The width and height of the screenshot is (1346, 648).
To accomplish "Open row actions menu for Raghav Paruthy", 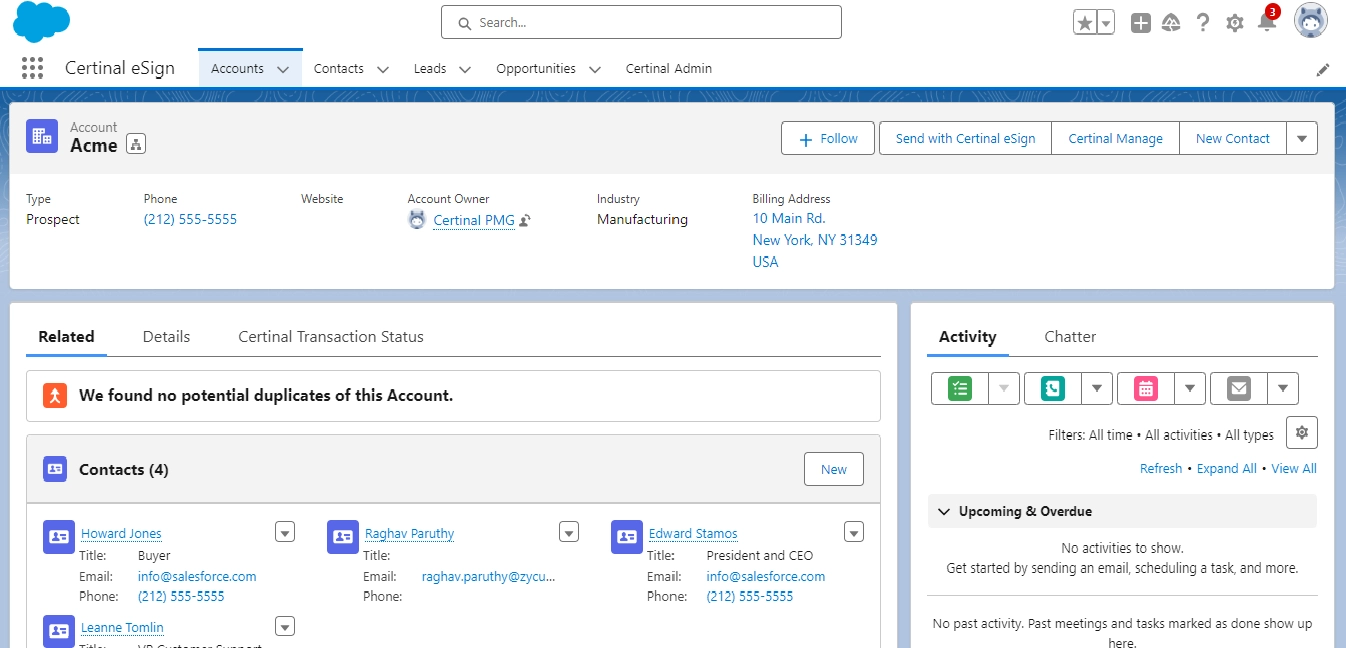I will (569, 532).
